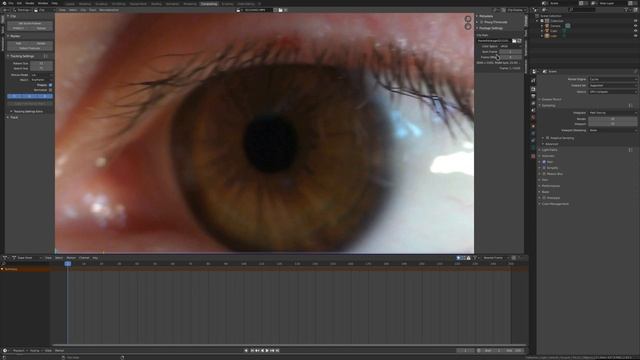Enable the Simplify checkbox
This screenshot has height=360, width=640.
tap(544, 168)
